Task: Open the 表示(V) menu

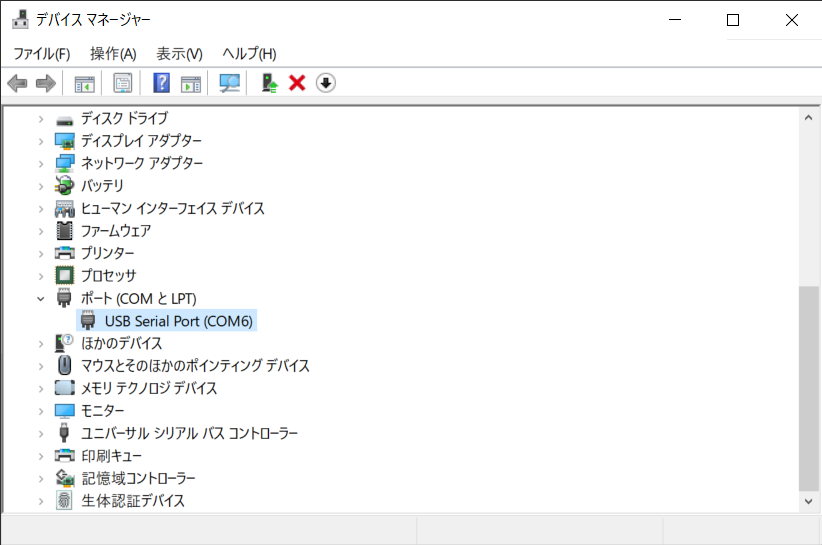Action: point(179,53)
